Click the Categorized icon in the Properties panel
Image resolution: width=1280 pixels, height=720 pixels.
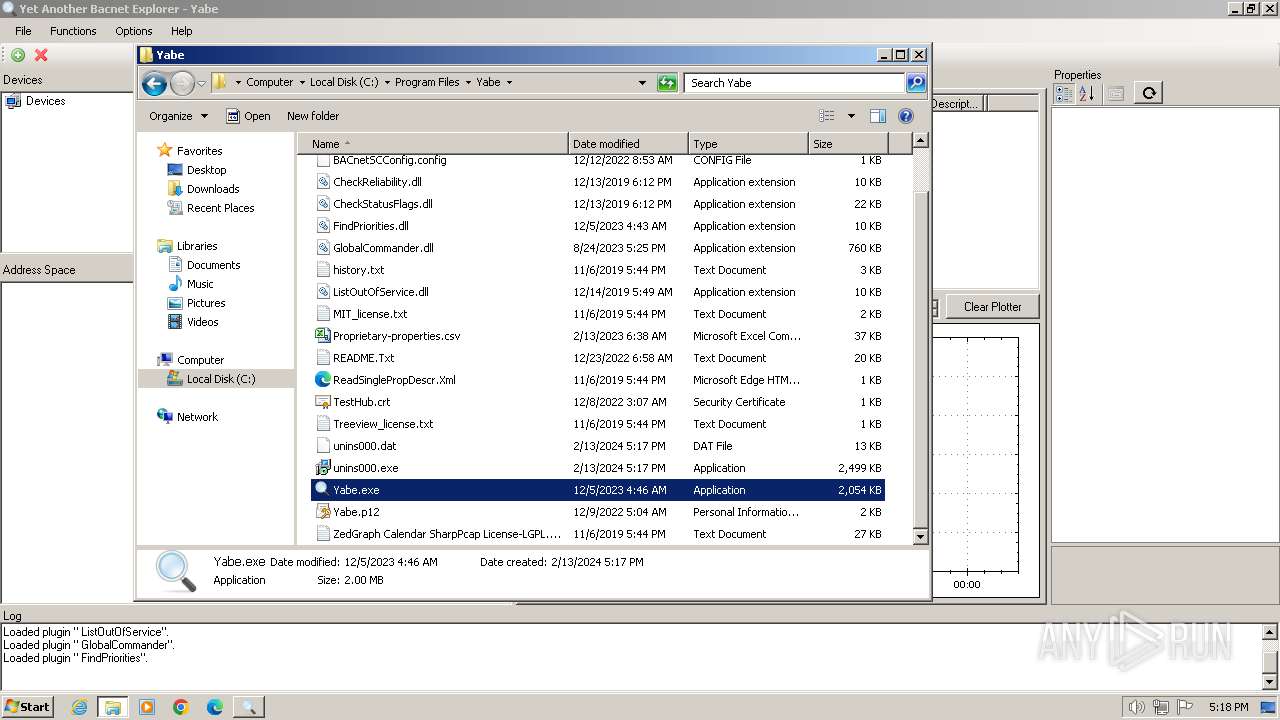click(1064, 93)
